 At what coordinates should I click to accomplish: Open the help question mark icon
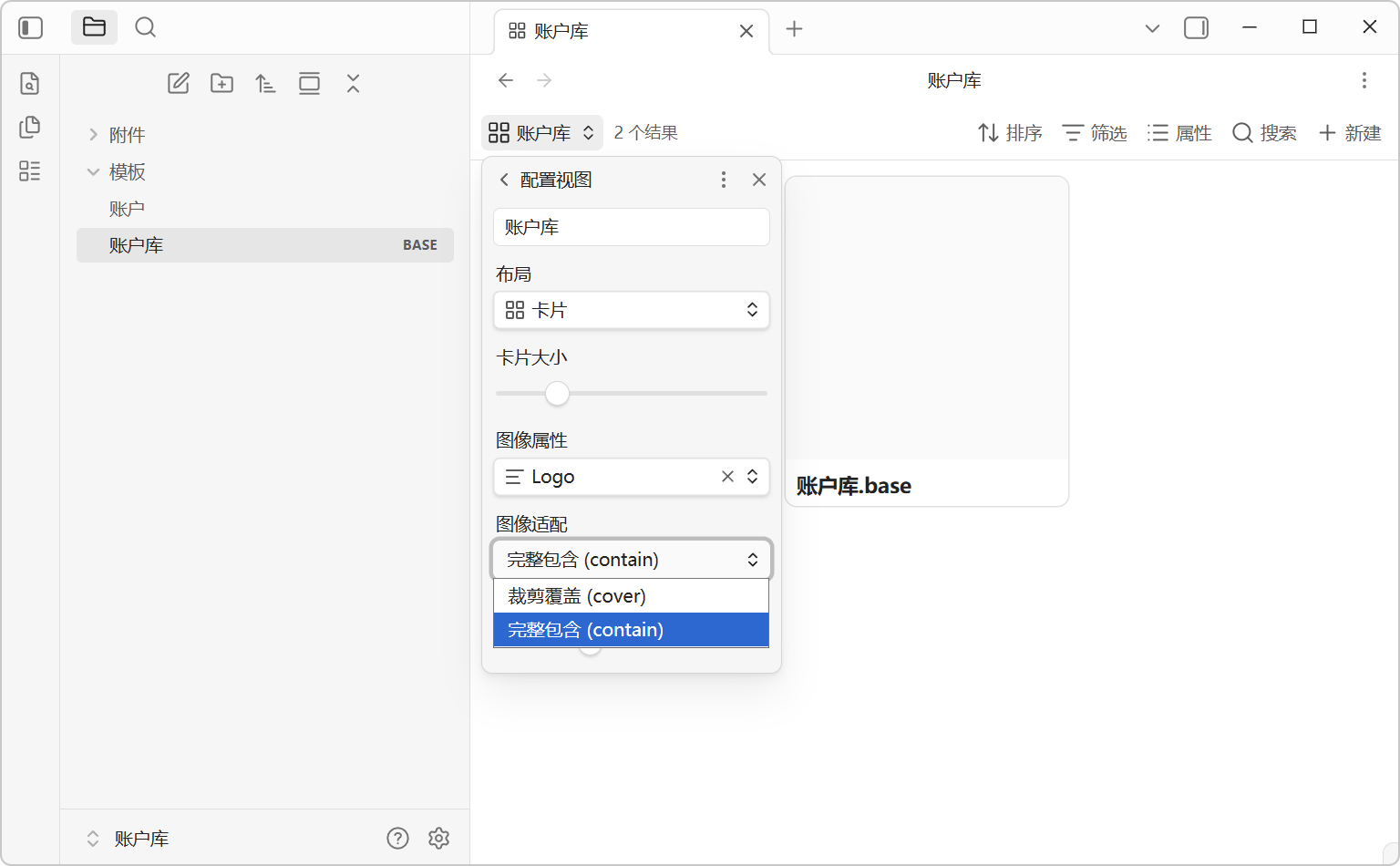(397, 838)
